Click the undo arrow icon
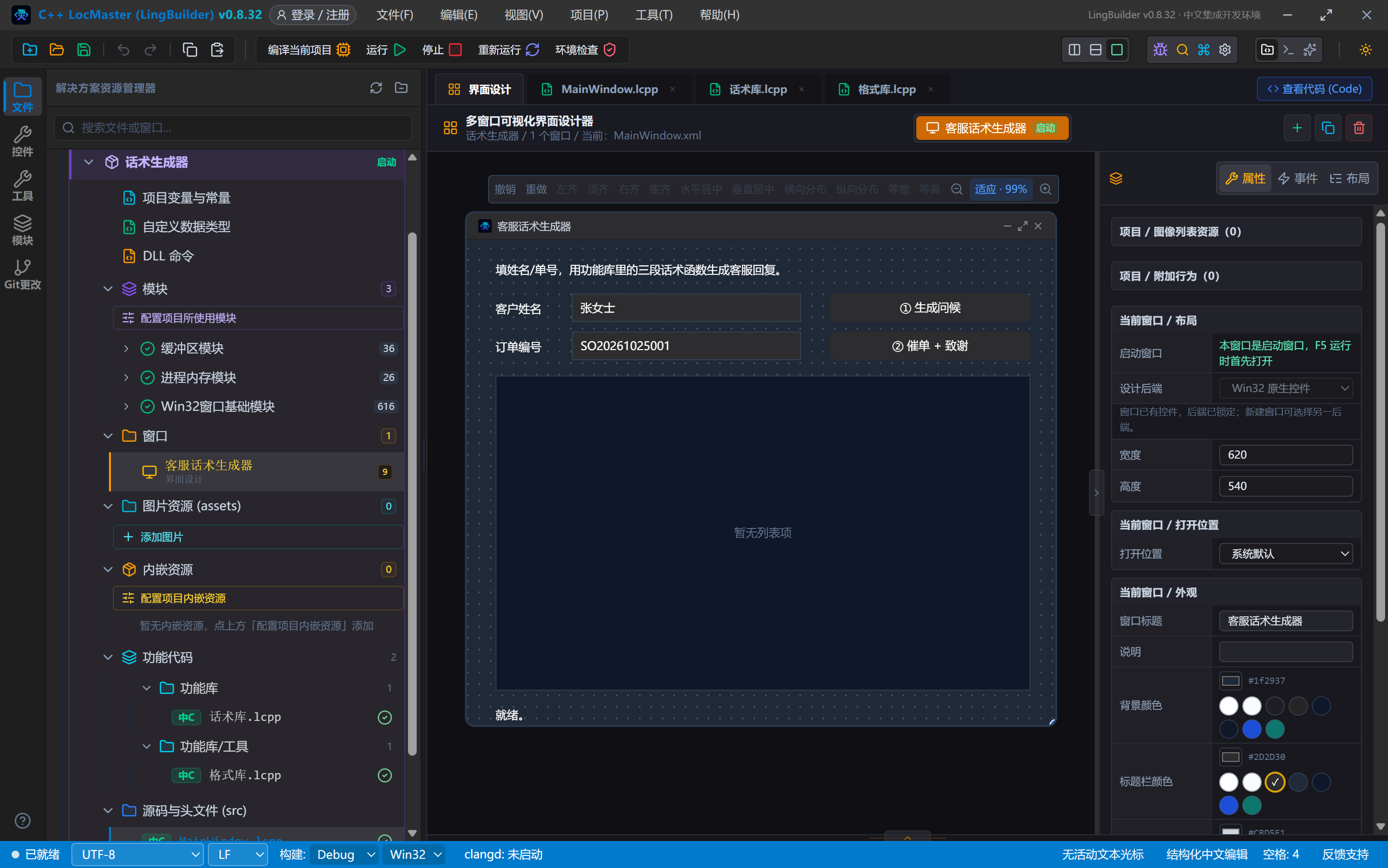Image resolution: width=1388 pixels, height=868 pixels. coord(123,50)
